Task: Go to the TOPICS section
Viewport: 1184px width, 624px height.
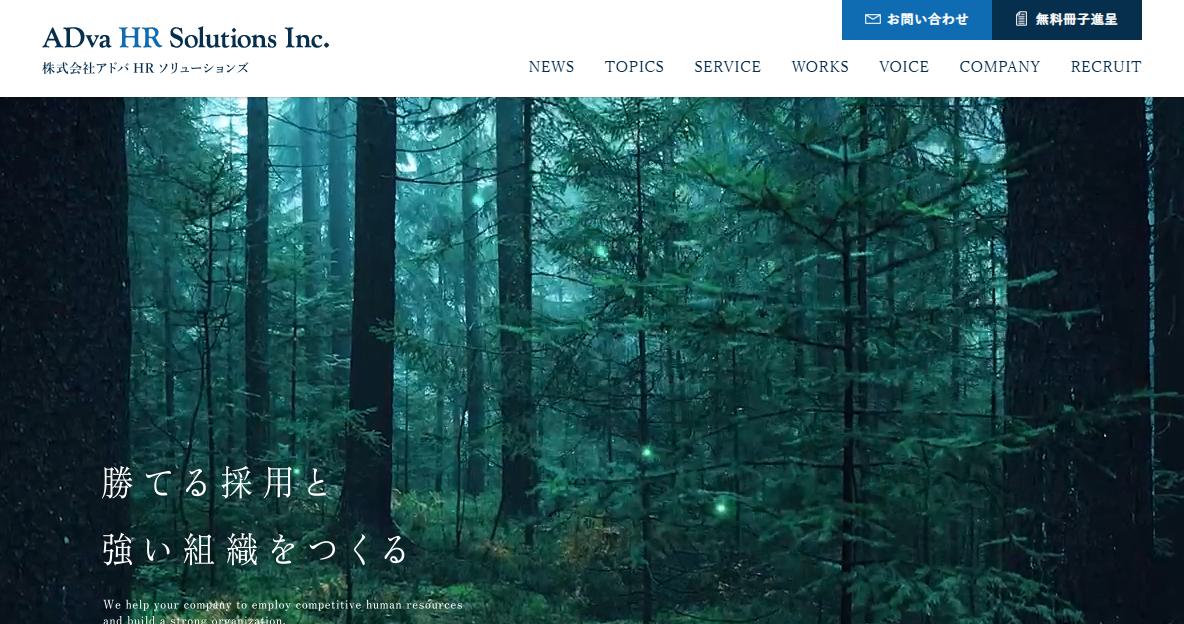Action: point(634,66)
